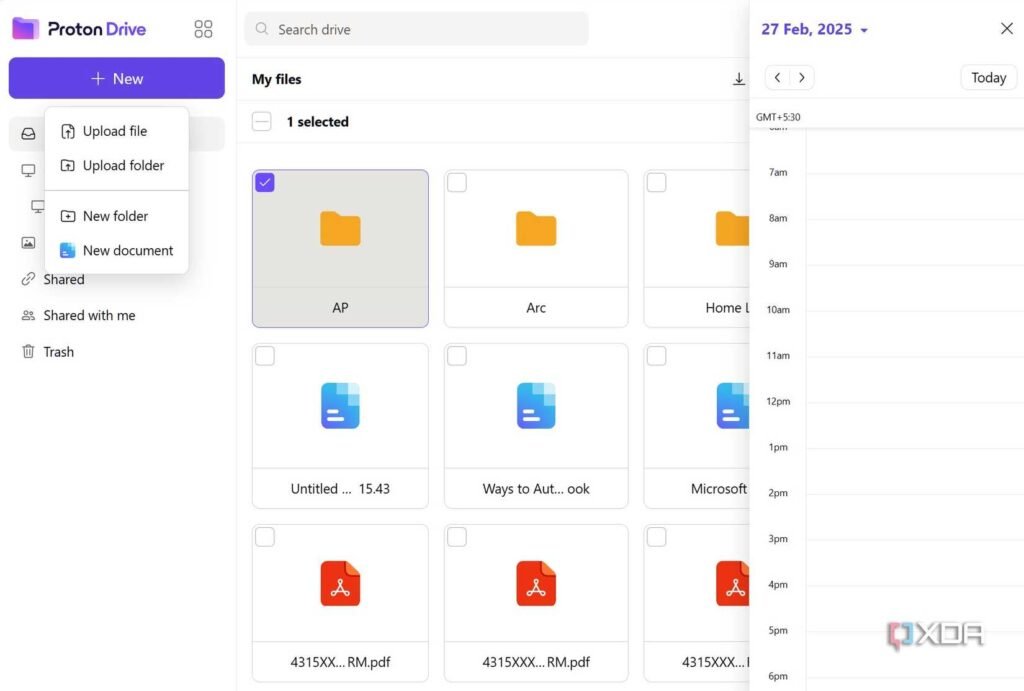This screenshot has height=691, width=1024.
Task: Focus the Search drive field
Action: (417, 29)
